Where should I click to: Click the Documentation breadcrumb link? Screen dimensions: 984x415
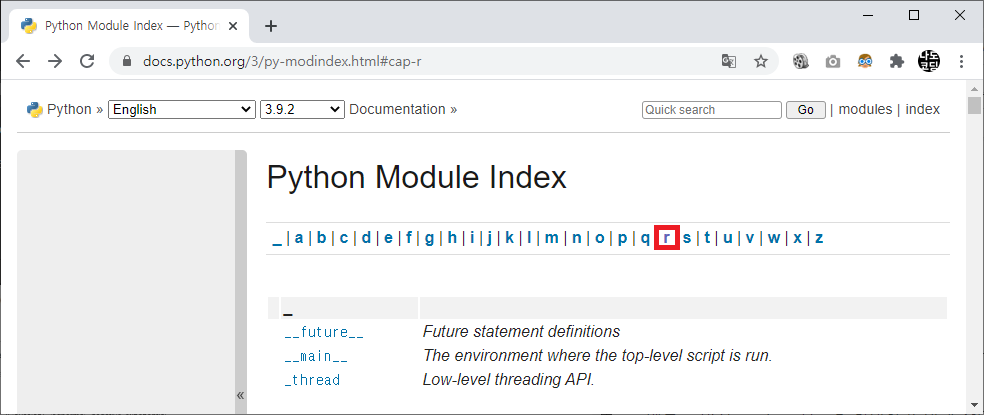coord(397,109)
